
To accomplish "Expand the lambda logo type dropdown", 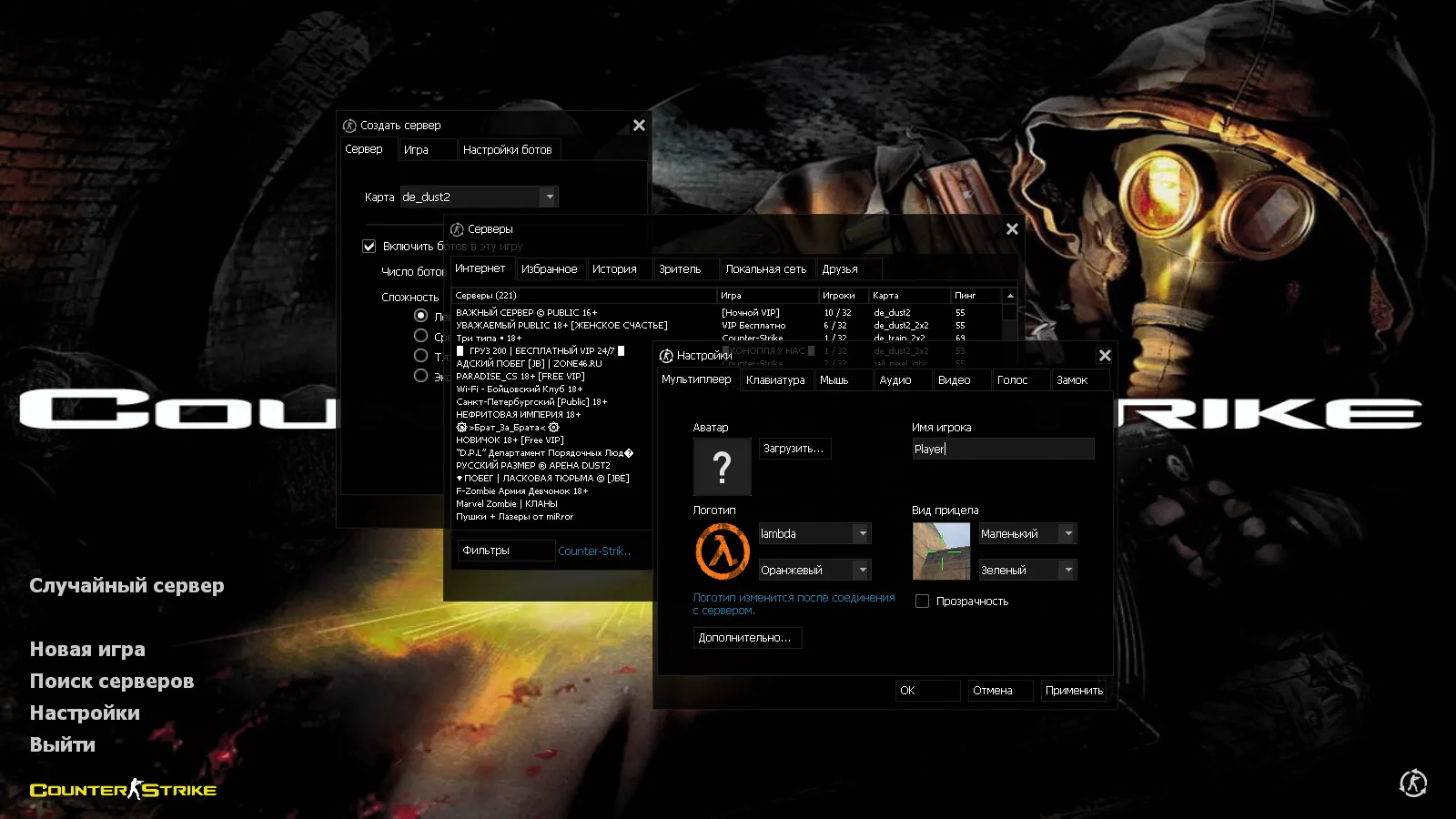I will pyautogui.click(x=862, y=534).
